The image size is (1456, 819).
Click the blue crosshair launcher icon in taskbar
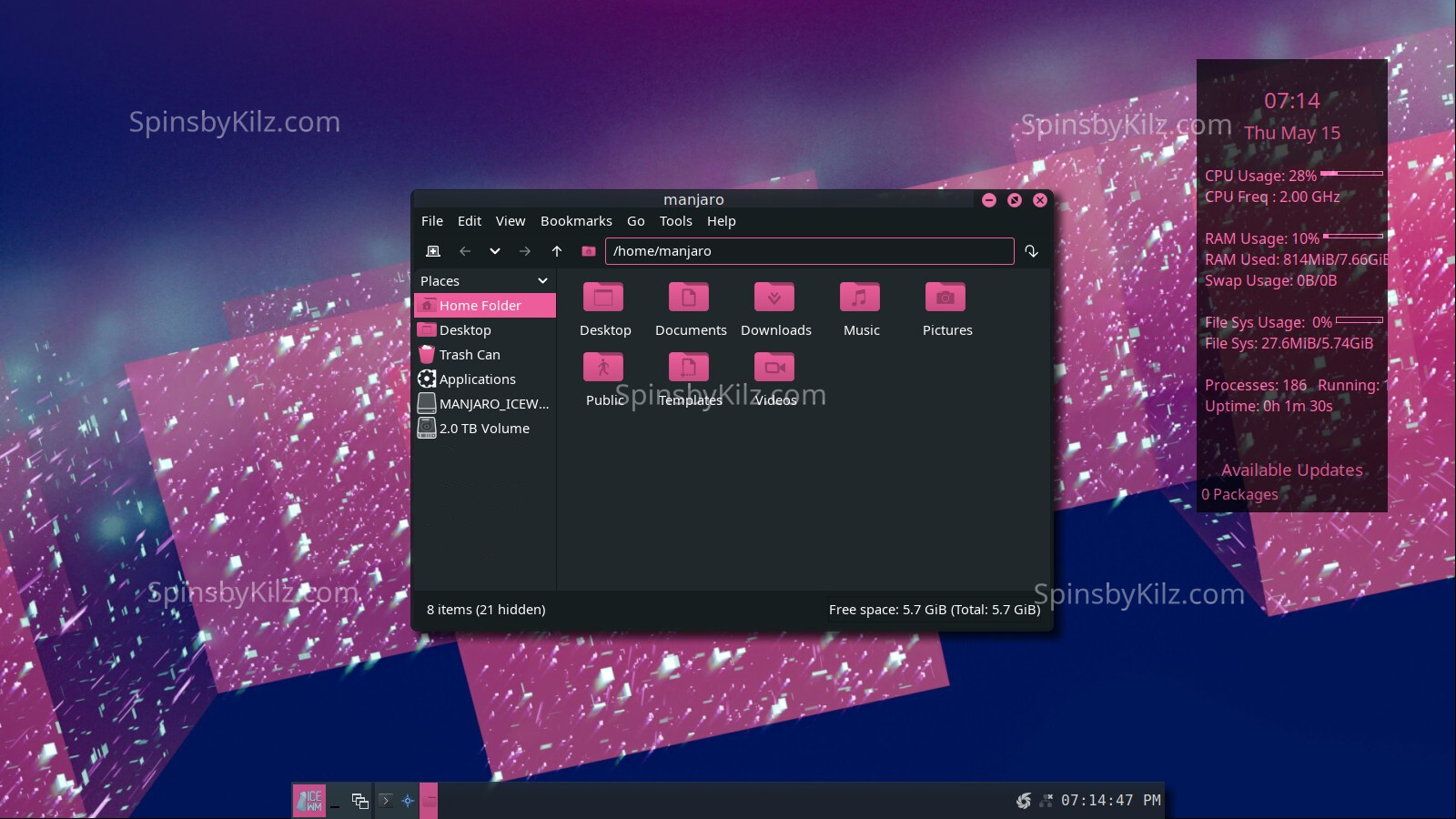(408, 801)
